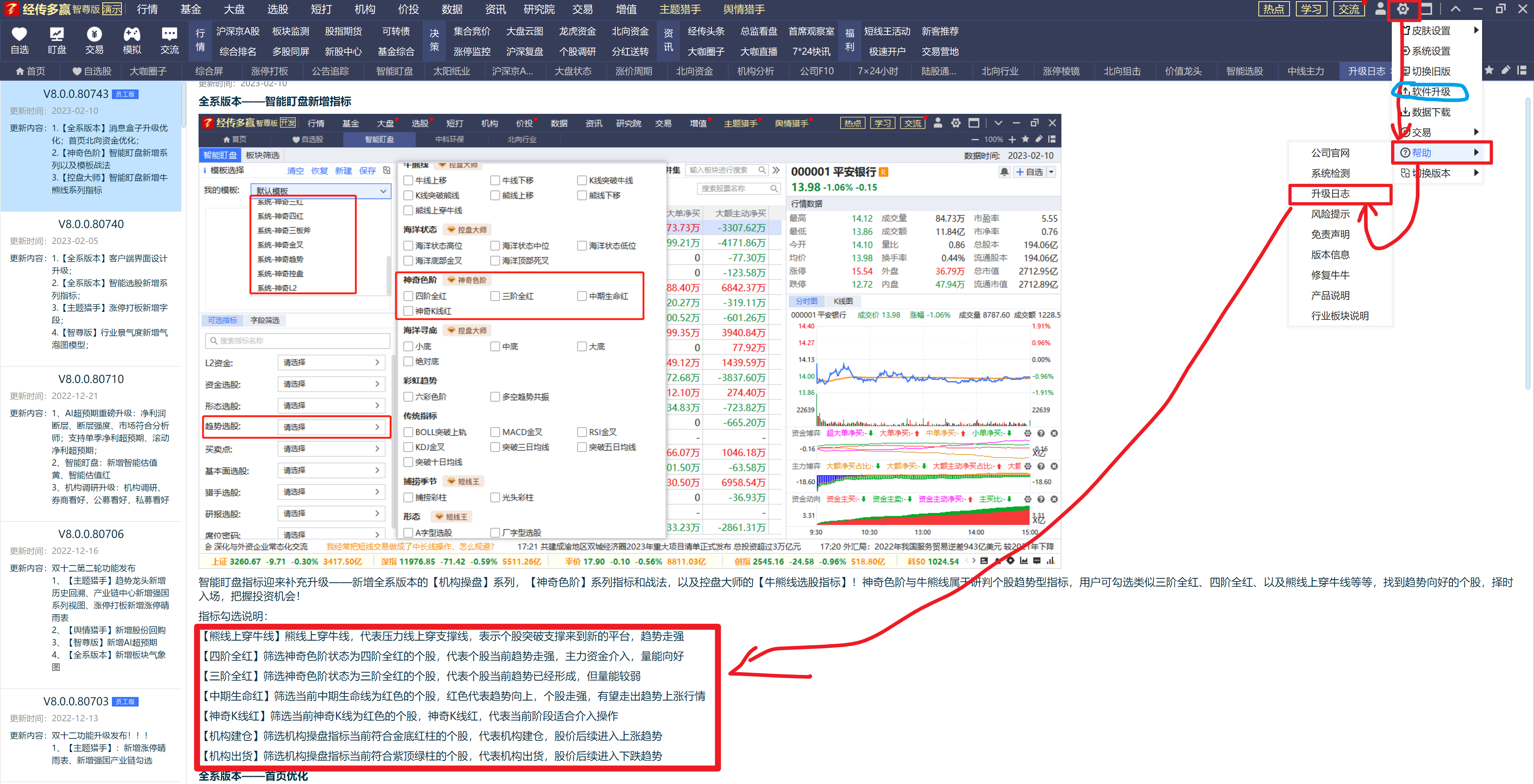Expand the 皮肤设置 submenu
This screenshot has height=784, width=1534.
[x=1438, y=30]
